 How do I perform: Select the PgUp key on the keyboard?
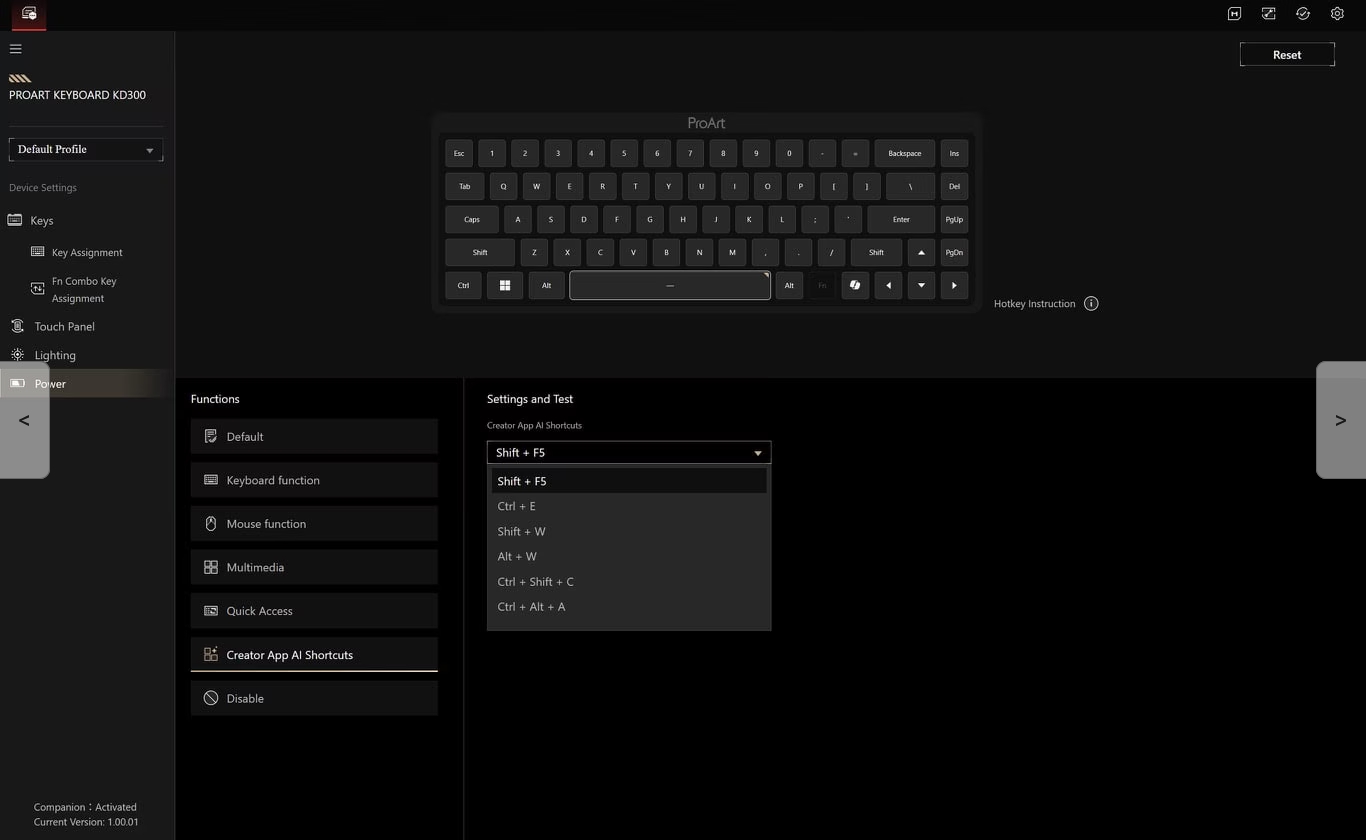click(954, 220)
